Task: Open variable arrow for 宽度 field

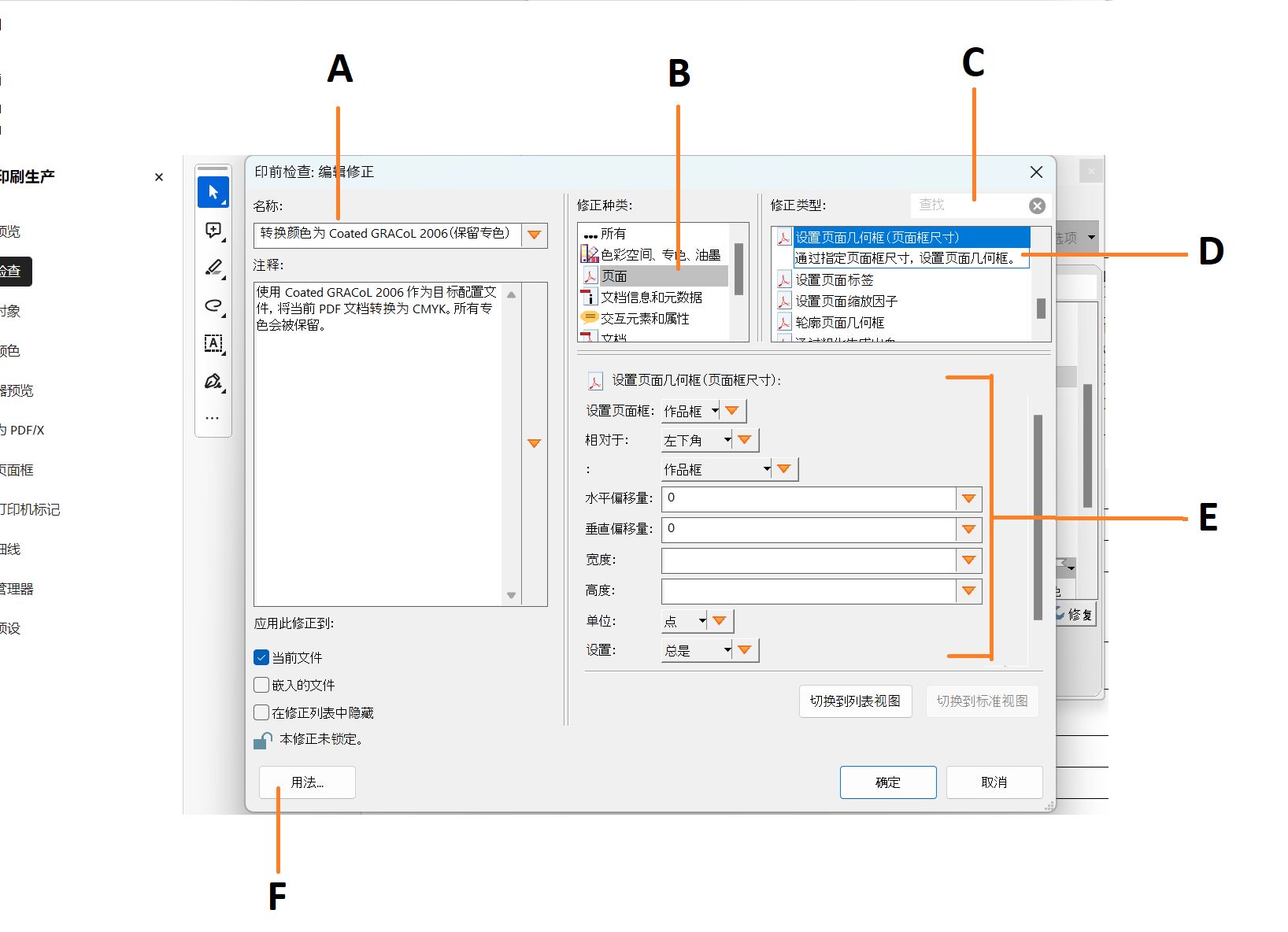Action: pyautogui.click(x=969, y=560)
